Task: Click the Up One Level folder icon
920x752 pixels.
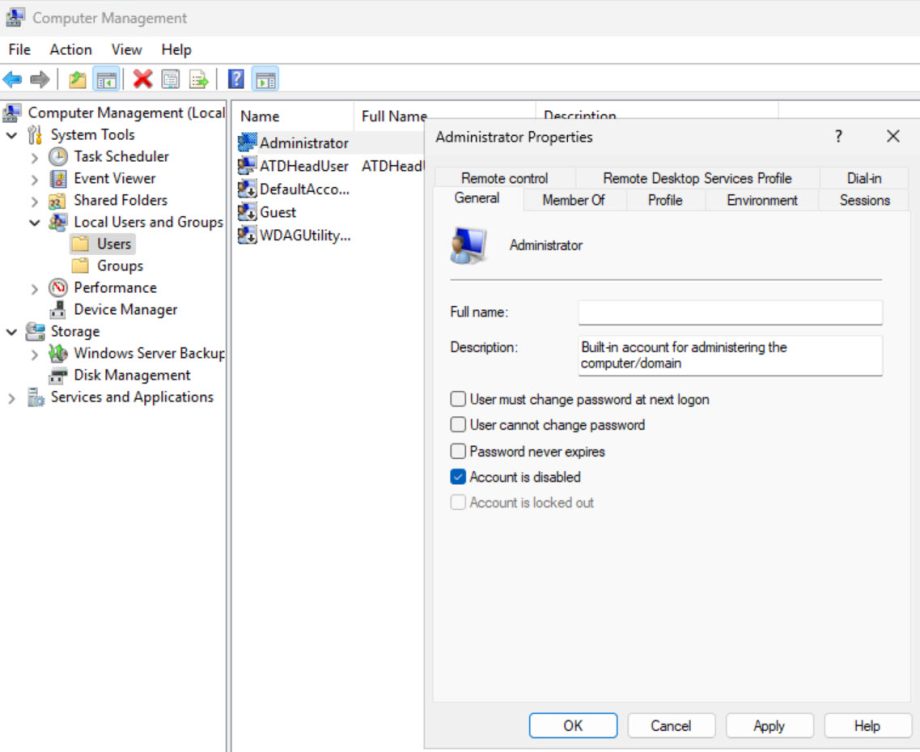Action: [x=76, y=79]
